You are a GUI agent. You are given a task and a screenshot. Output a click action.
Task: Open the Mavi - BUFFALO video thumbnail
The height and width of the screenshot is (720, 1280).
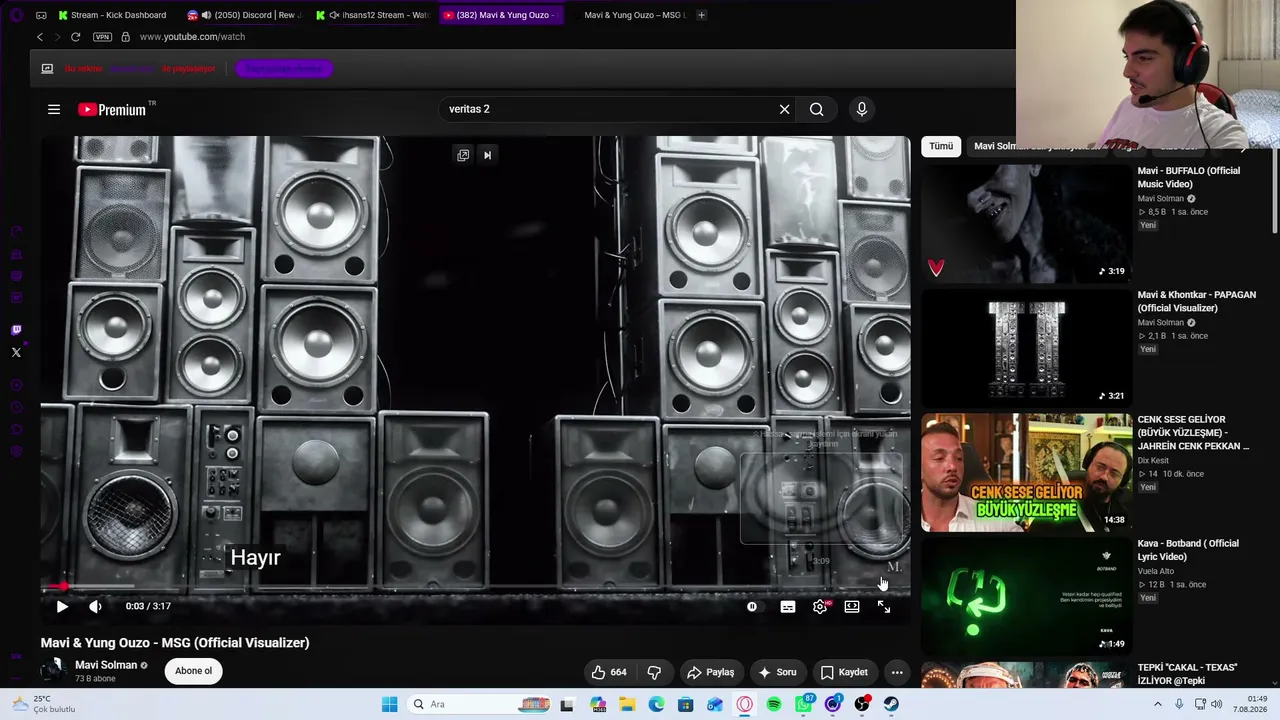[x=1026, y=223]
